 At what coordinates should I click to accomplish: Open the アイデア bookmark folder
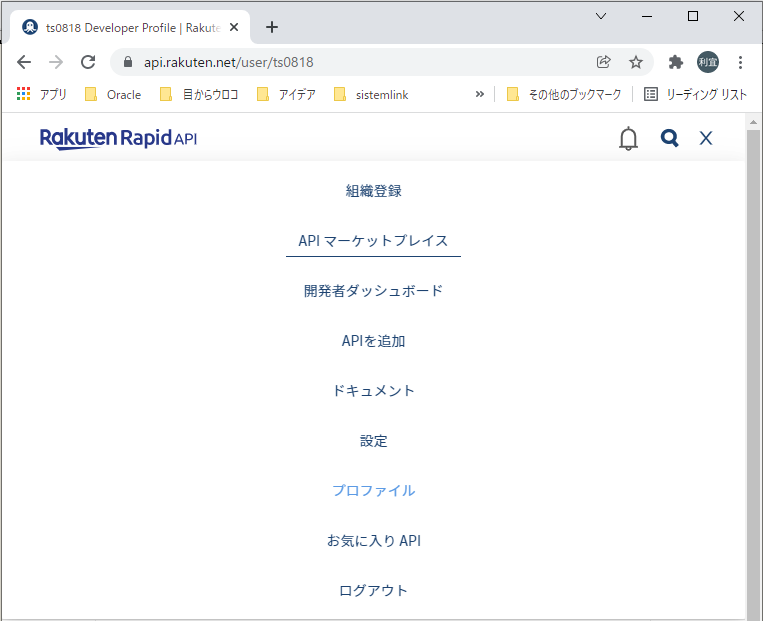coord(287,94)
